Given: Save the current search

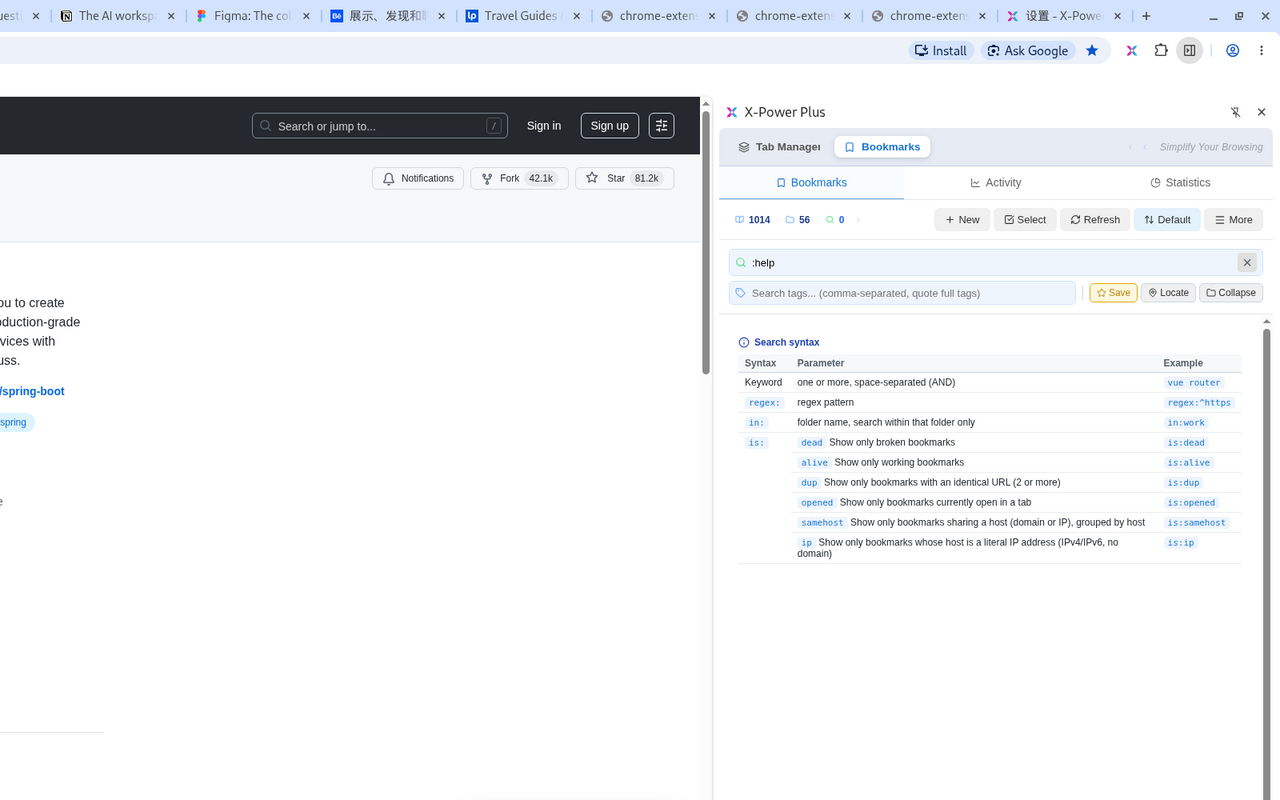Looking at the screenshot, I should 1113,293.
